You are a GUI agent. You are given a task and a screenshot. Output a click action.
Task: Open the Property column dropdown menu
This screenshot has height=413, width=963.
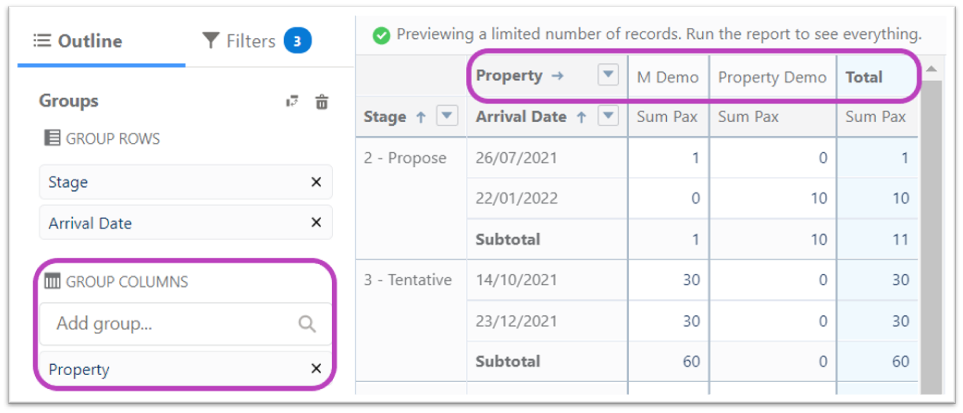pos(608,76)
